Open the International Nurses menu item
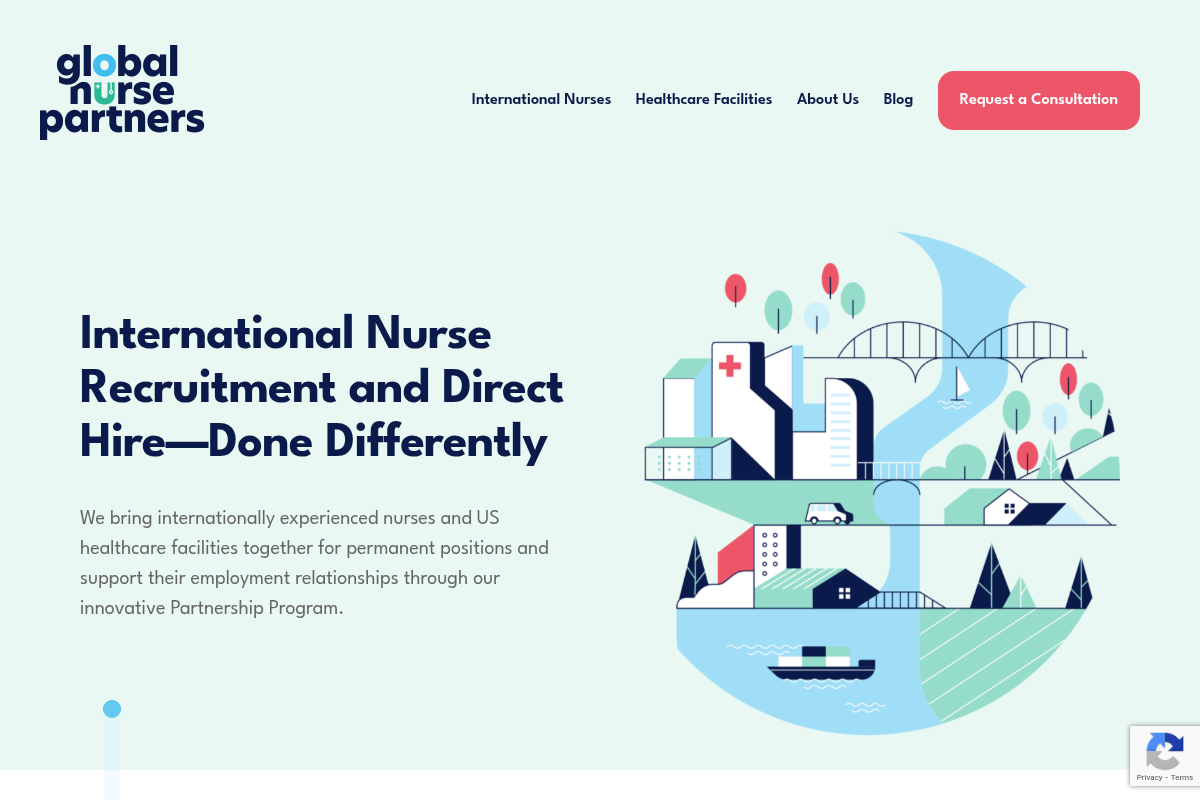 [x=541, y=99]
